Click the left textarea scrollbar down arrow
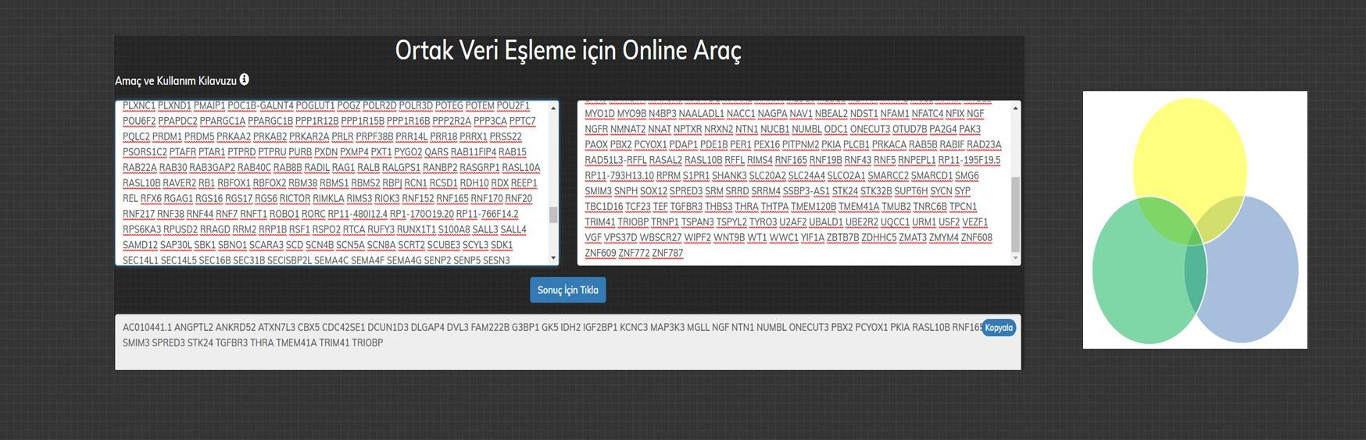 [x=554, y=259]
